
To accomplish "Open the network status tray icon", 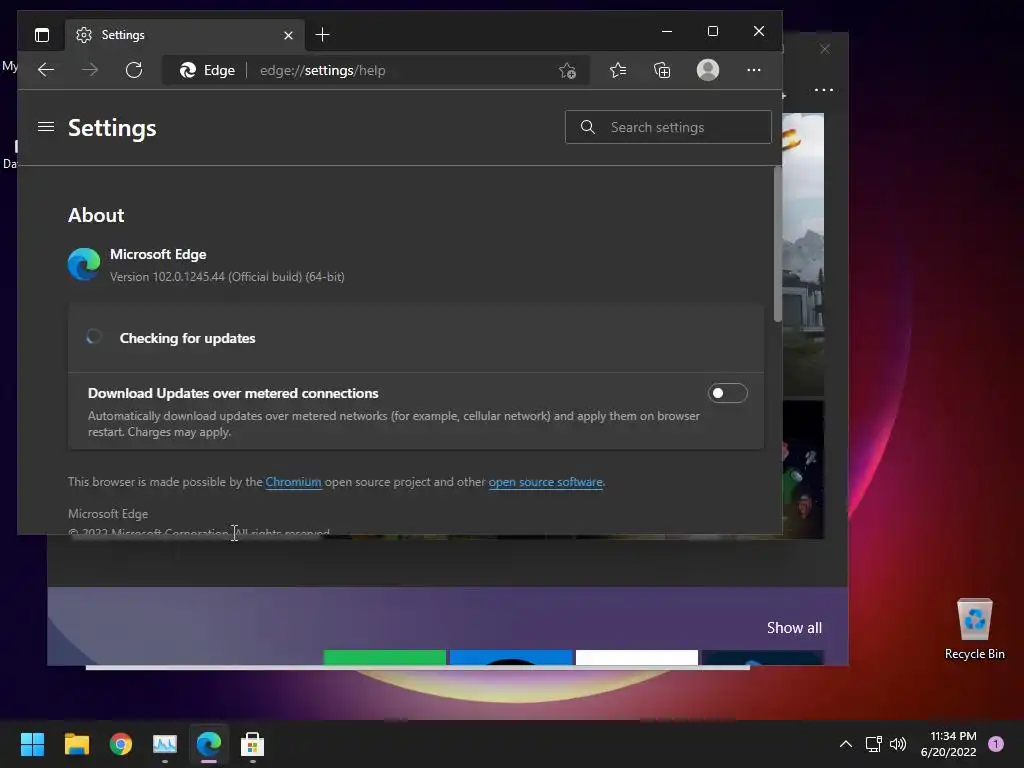I will 873,744.
